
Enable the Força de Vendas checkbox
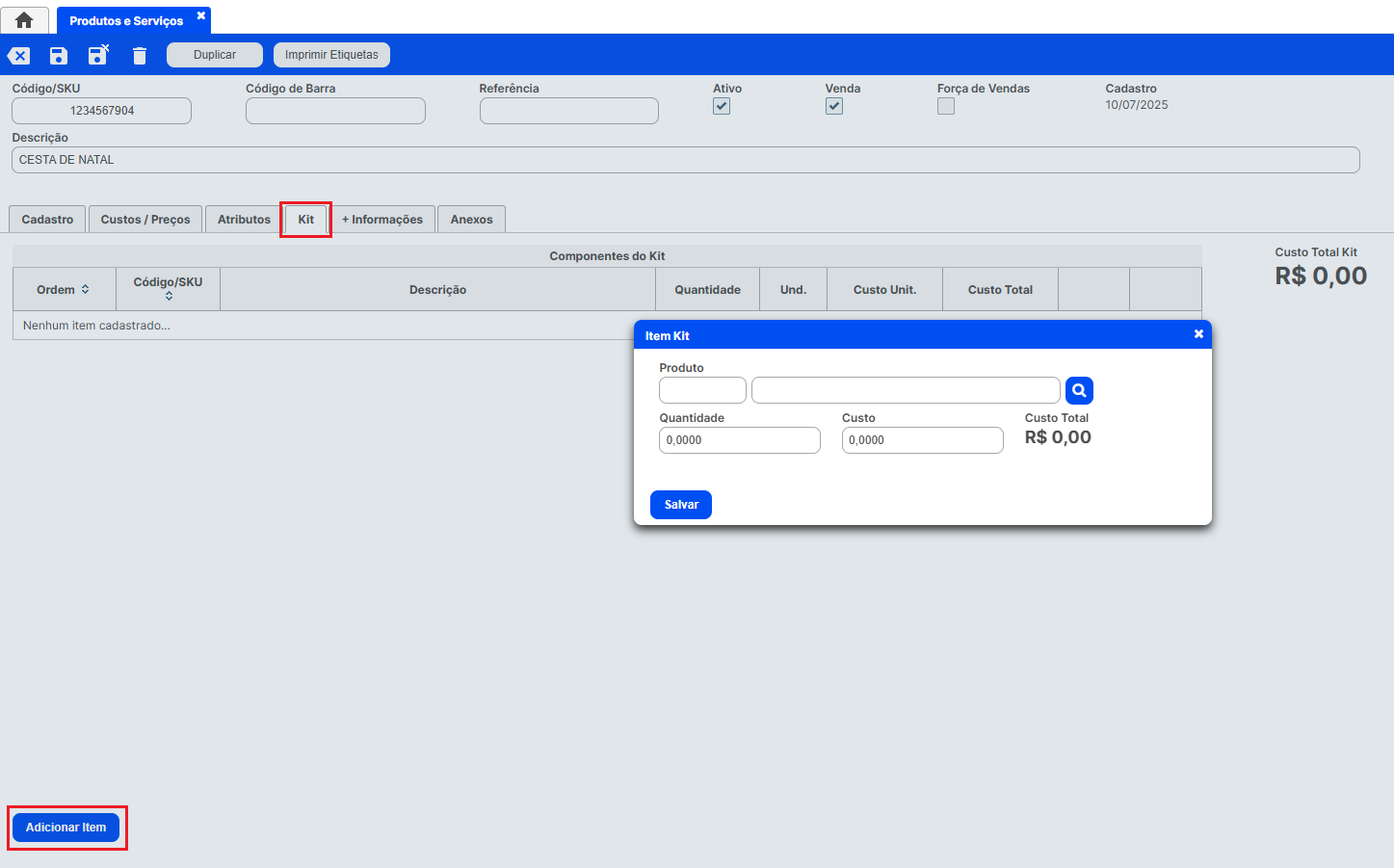pos(946,107)
